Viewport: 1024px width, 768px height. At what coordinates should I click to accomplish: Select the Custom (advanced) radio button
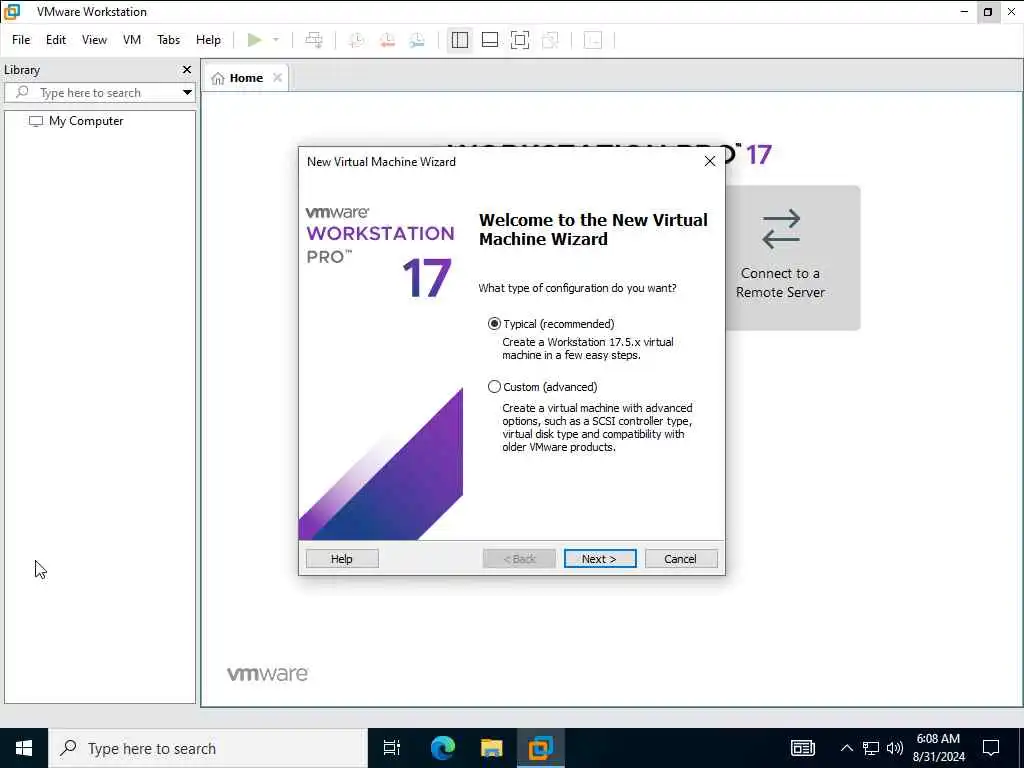coord(494,387)
